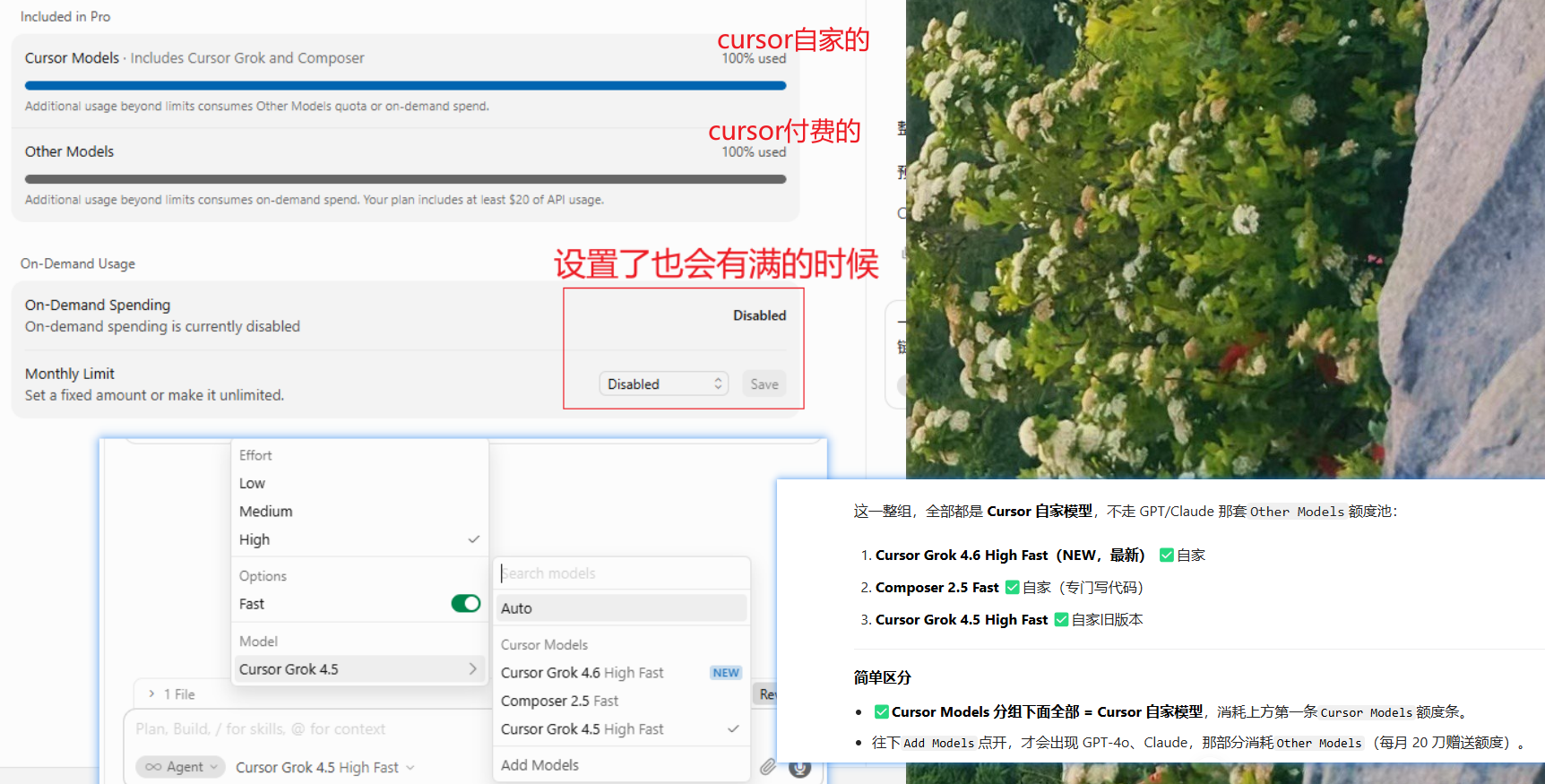The image size is (1545, 784).
Task: Choose the Auto model option
Action: [x=622, y=608]
